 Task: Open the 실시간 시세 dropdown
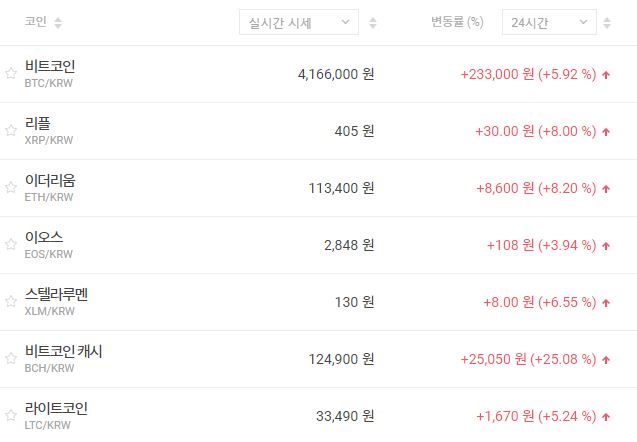298,23
